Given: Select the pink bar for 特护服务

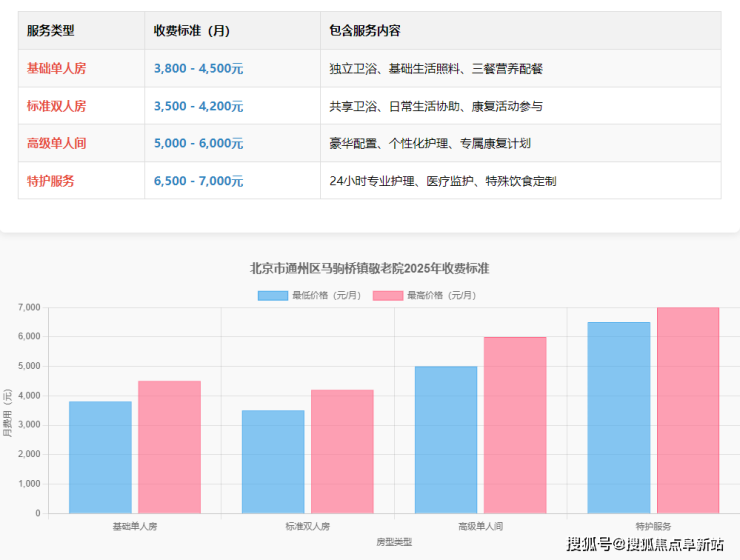Looking at the screenshot, I should tap(688, 410).
